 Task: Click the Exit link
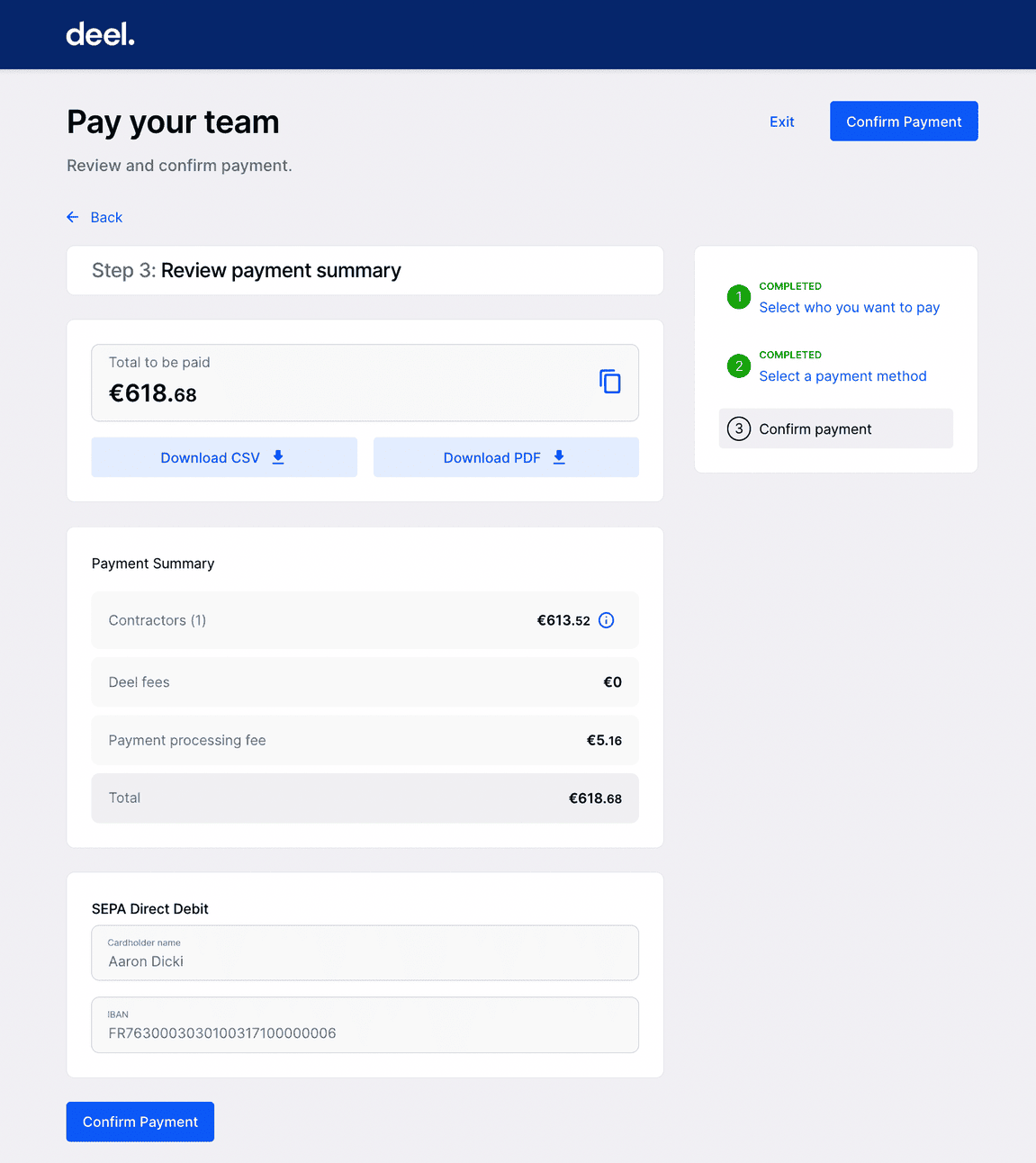[x=781, y=122]
